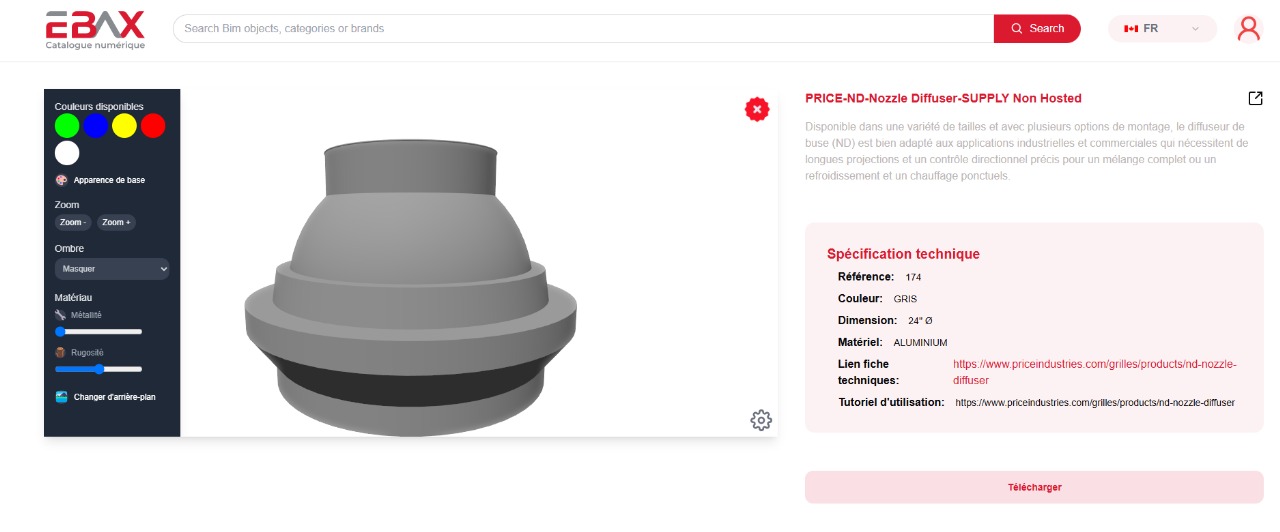The image size is (1280, 532).
Task: Open the Ombre Masquer dropdown
Action: pyautogui.click(x=112, y=269)
